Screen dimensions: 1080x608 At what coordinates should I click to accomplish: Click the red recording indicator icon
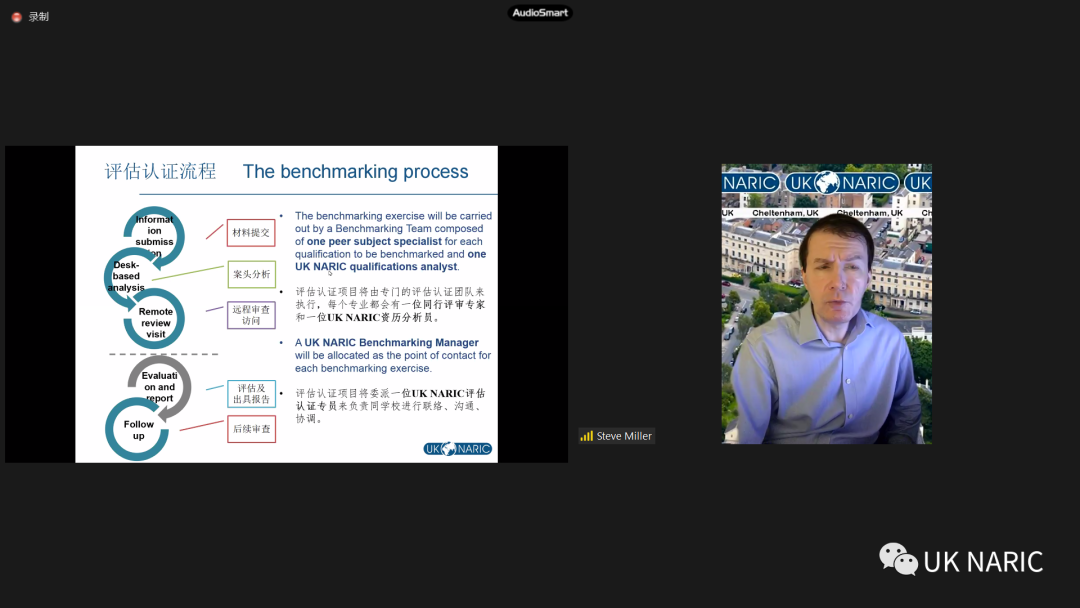click(16, 17)
